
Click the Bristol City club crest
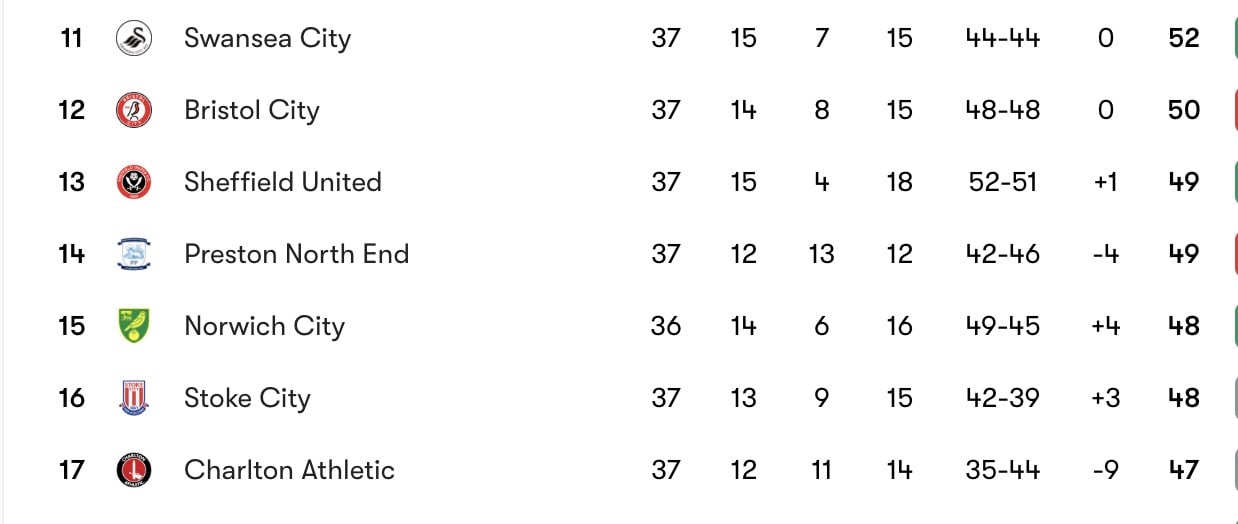pyautogui.click(x=133, y=110)
